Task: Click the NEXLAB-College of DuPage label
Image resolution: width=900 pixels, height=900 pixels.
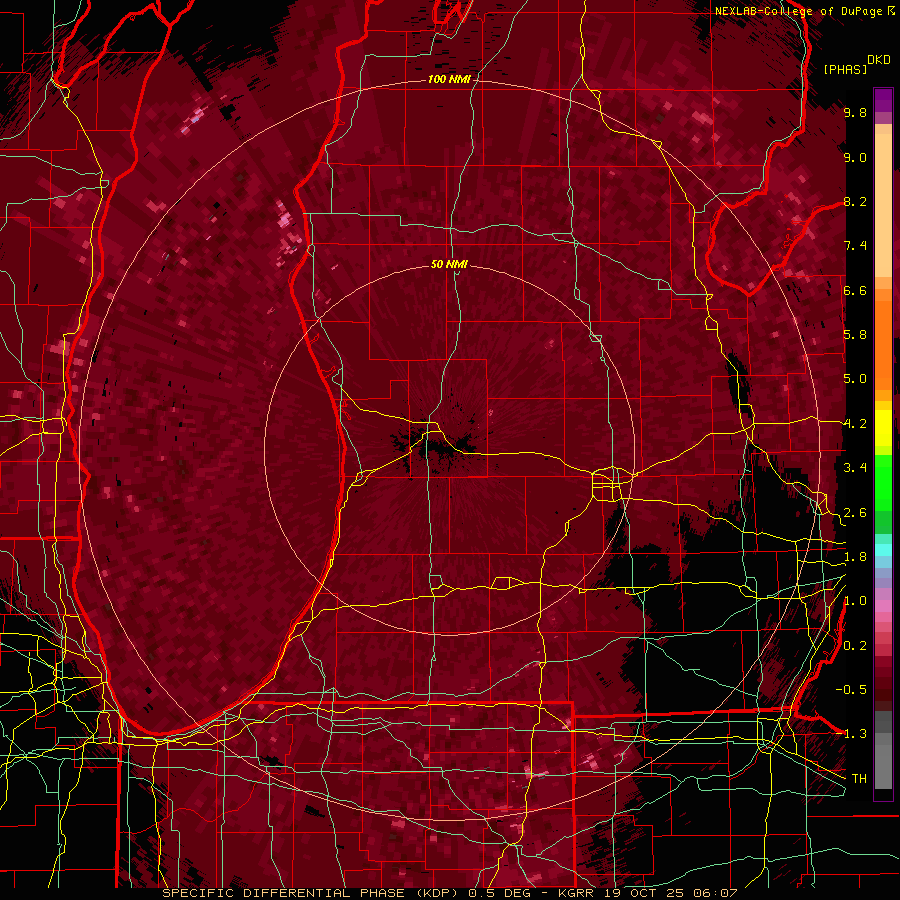Action: (799, 11)
